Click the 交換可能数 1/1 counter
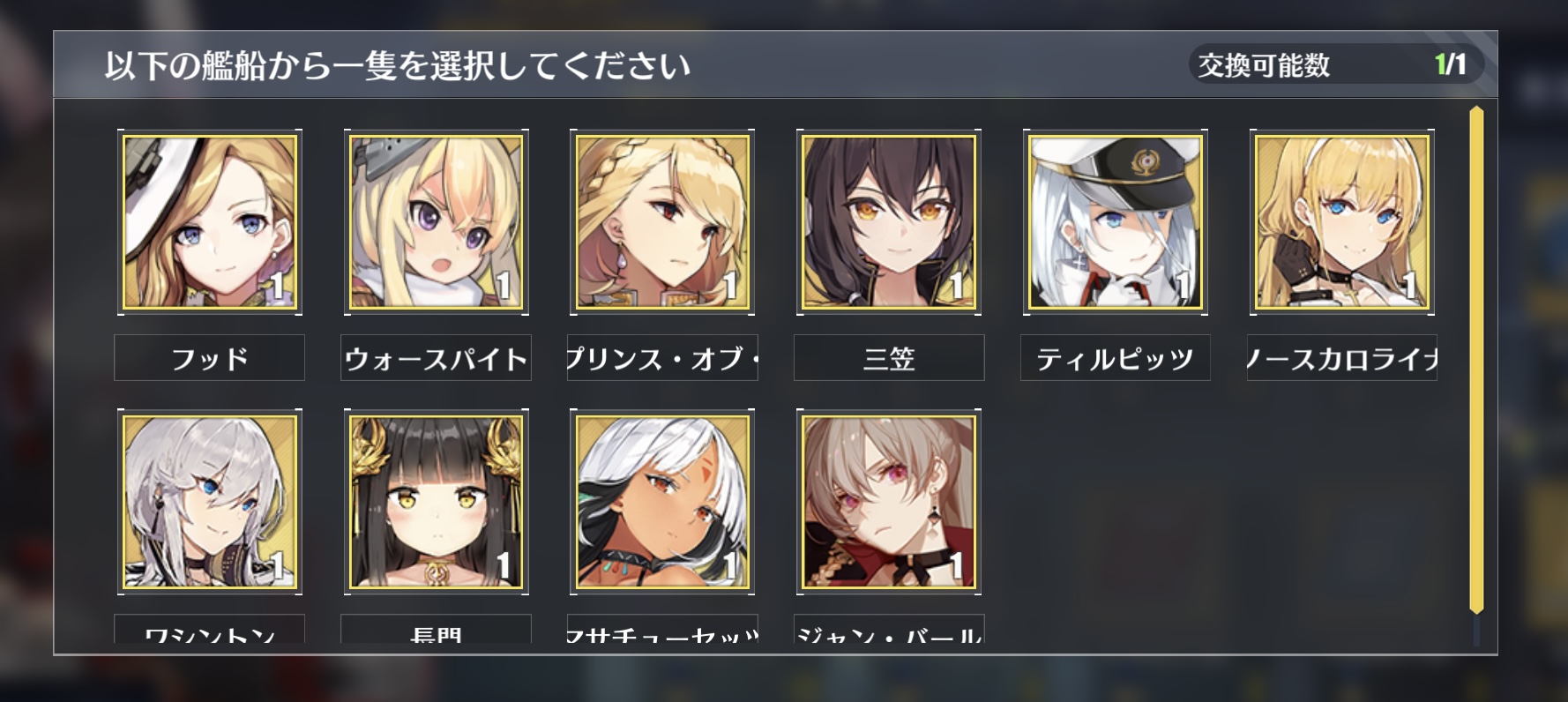1568x702 pixels. point(1335,64)
